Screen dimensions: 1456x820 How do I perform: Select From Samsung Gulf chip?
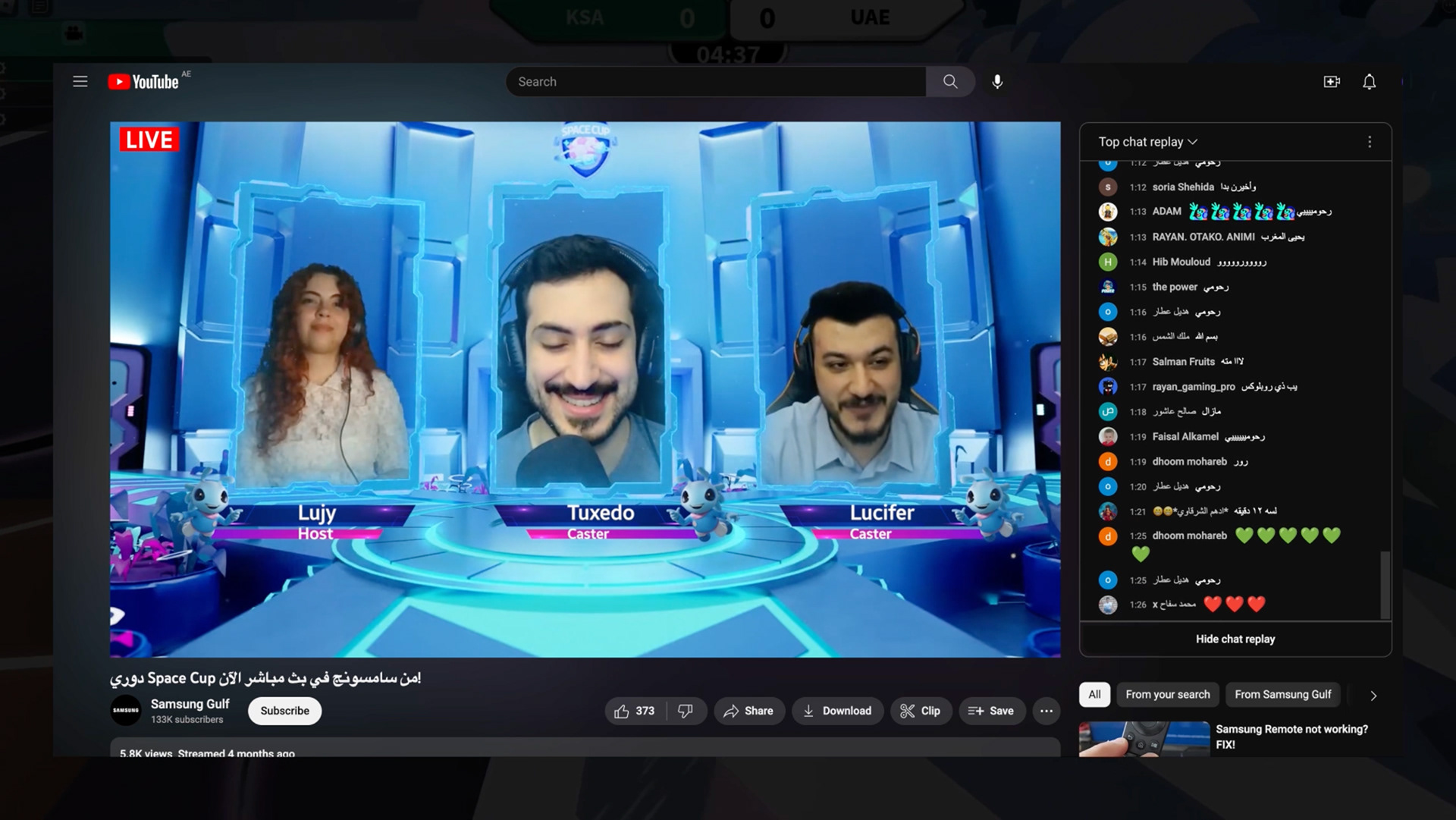(1282, 695)
